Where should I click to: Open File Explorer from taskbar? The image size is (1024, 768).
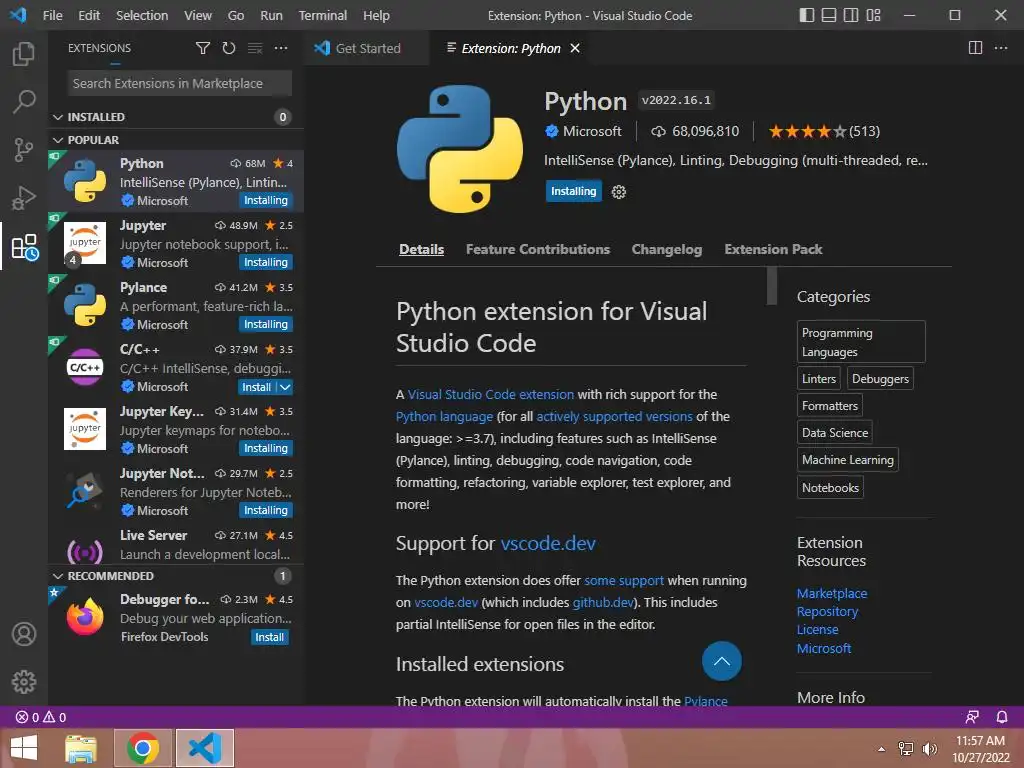81,748
